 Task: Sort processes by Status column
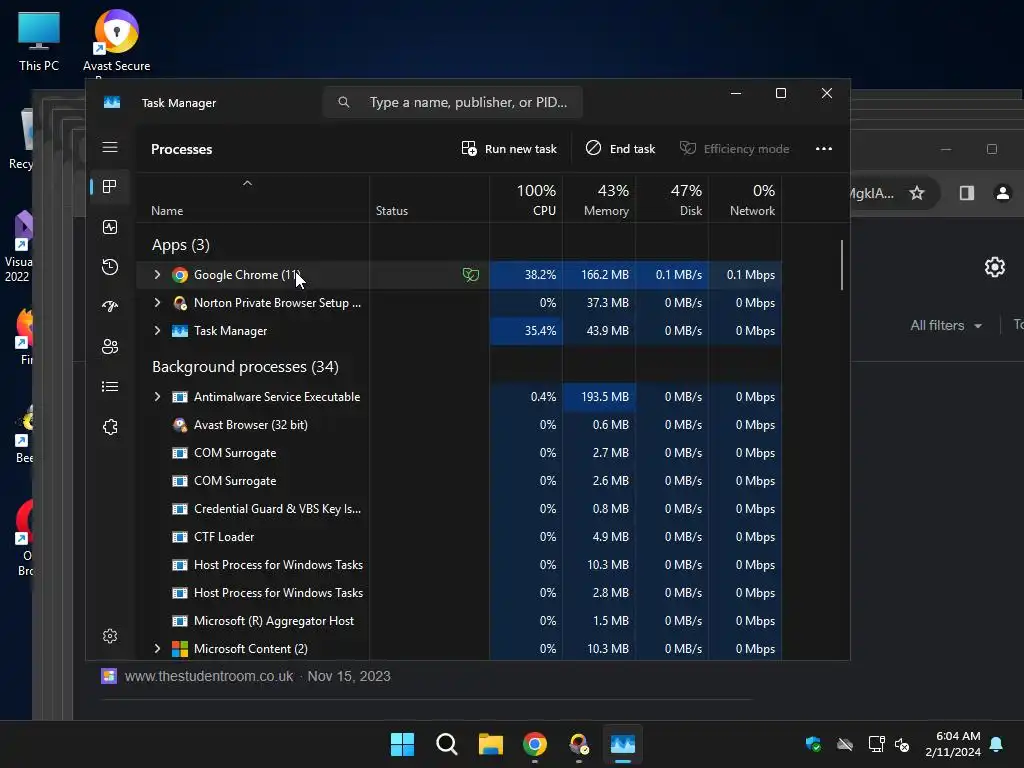click(392, 211)
